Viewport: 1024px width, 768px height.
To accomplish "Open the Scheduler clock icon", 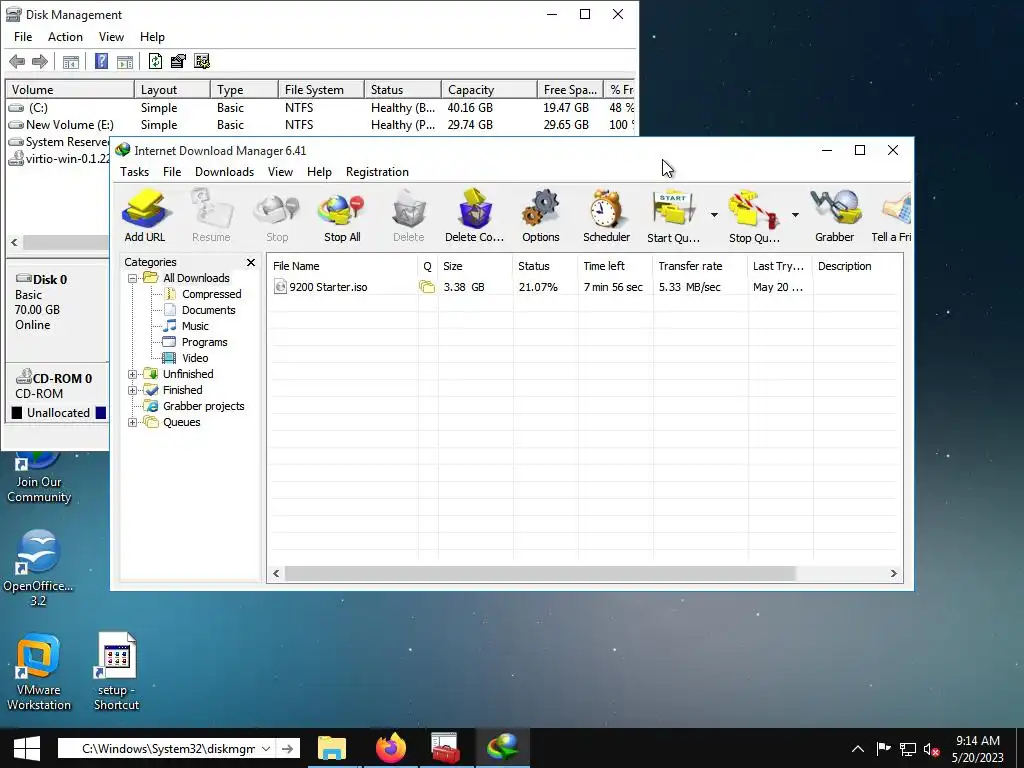I will point(606,216).
